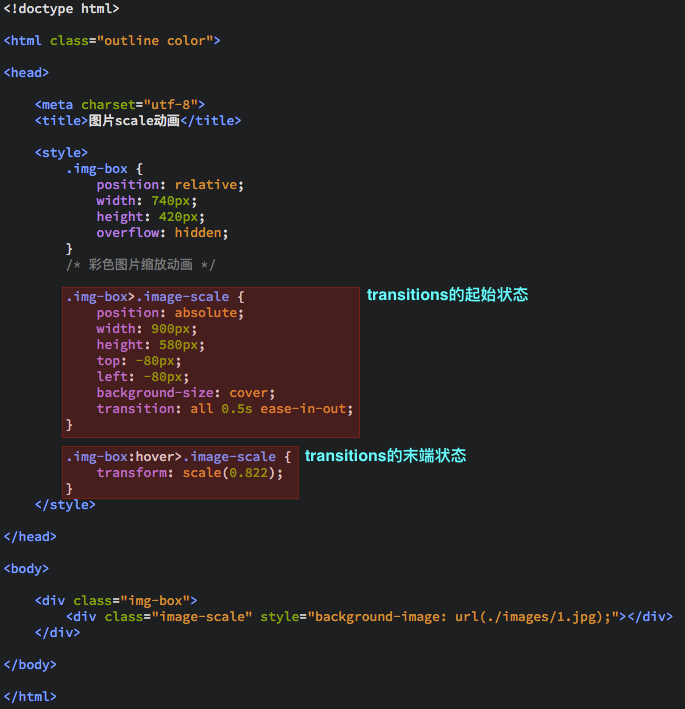
Task: Click the meta charset="utf-8" line
Action: click(x=120, y=105)
